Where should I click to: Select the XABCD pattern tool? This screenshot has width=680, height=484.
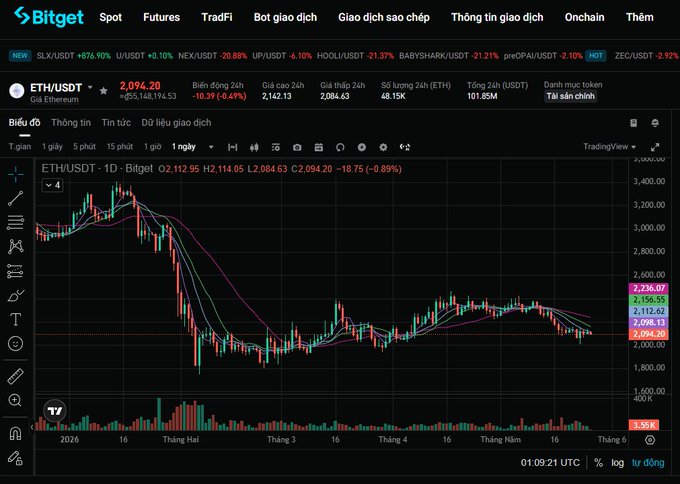[x=16, y=246]
